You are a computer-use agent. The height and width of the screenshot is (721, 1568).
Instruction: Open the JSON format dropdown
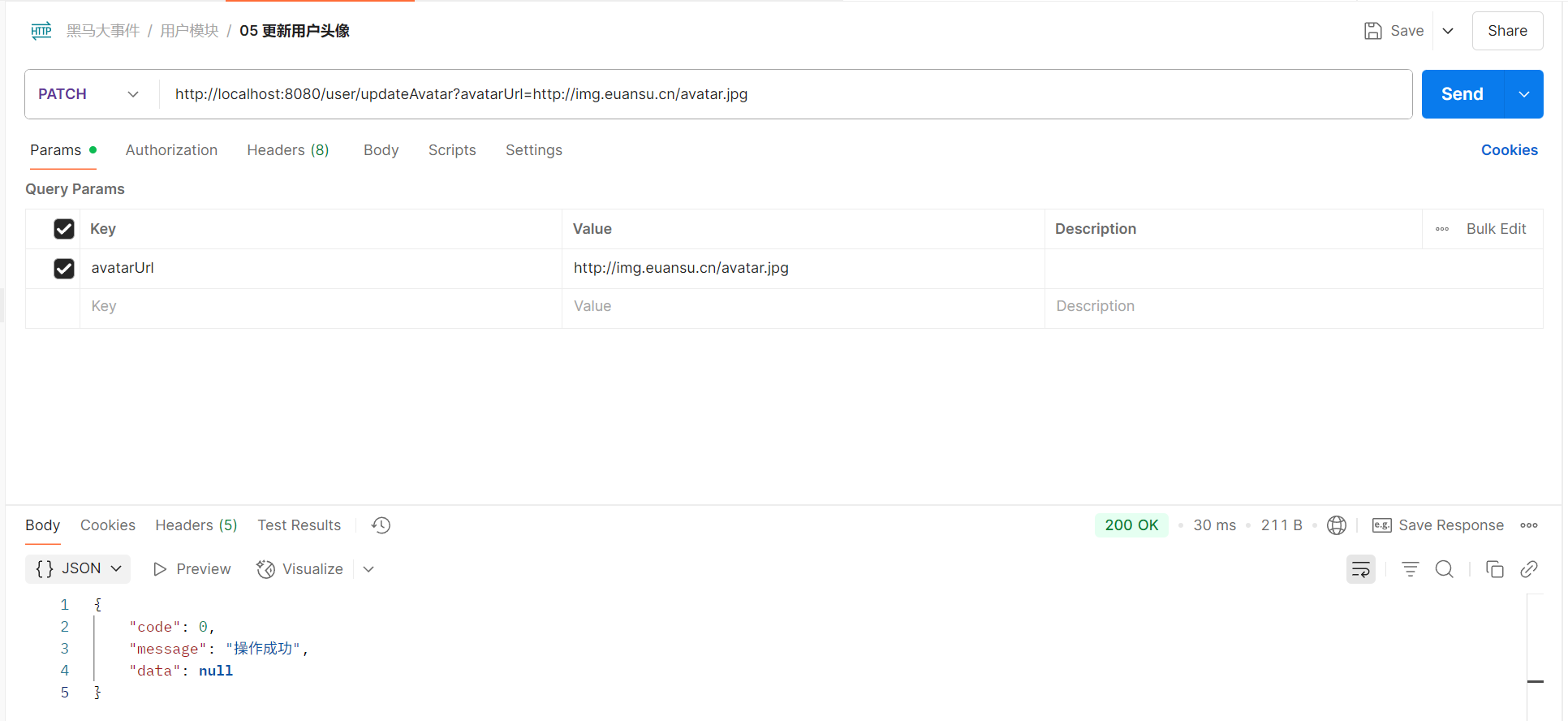click(78, 568)
